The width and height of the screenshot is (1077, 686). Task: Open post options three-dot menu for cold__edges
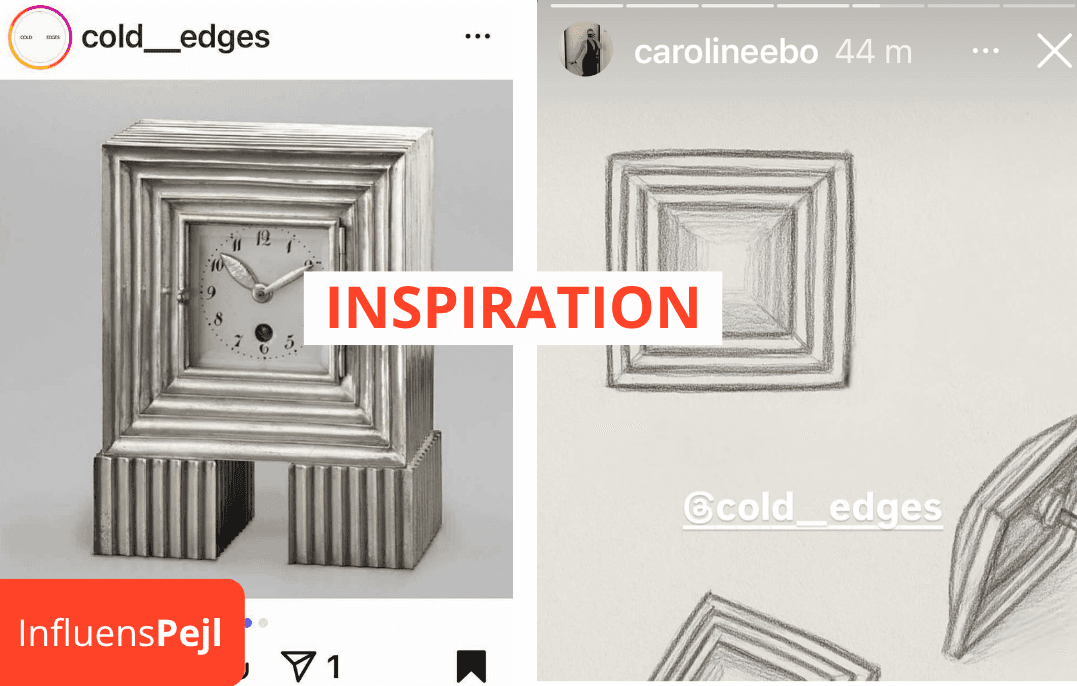point(477,36)
